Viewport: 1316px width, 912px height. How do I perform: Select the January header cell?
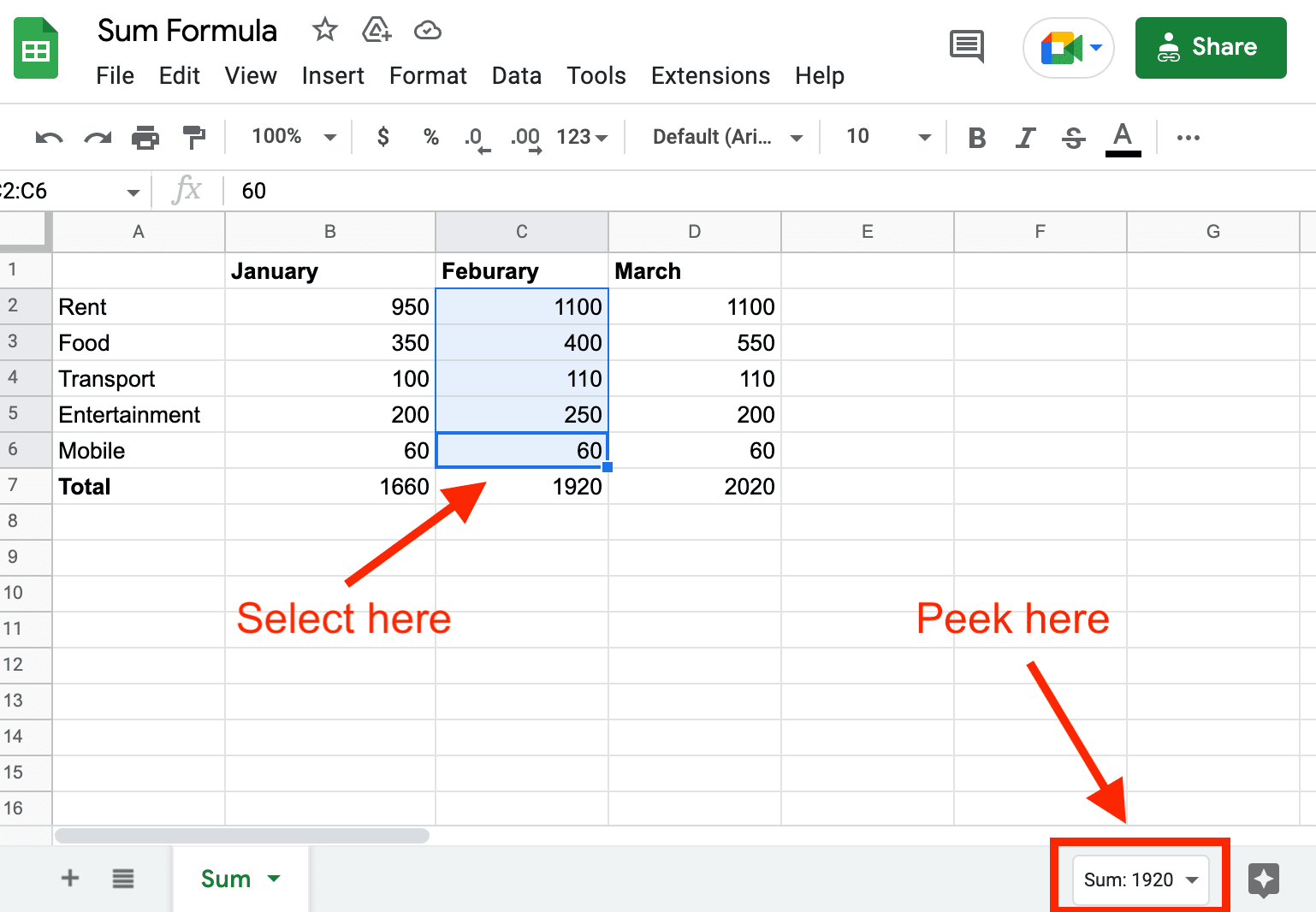click(330, 270)
